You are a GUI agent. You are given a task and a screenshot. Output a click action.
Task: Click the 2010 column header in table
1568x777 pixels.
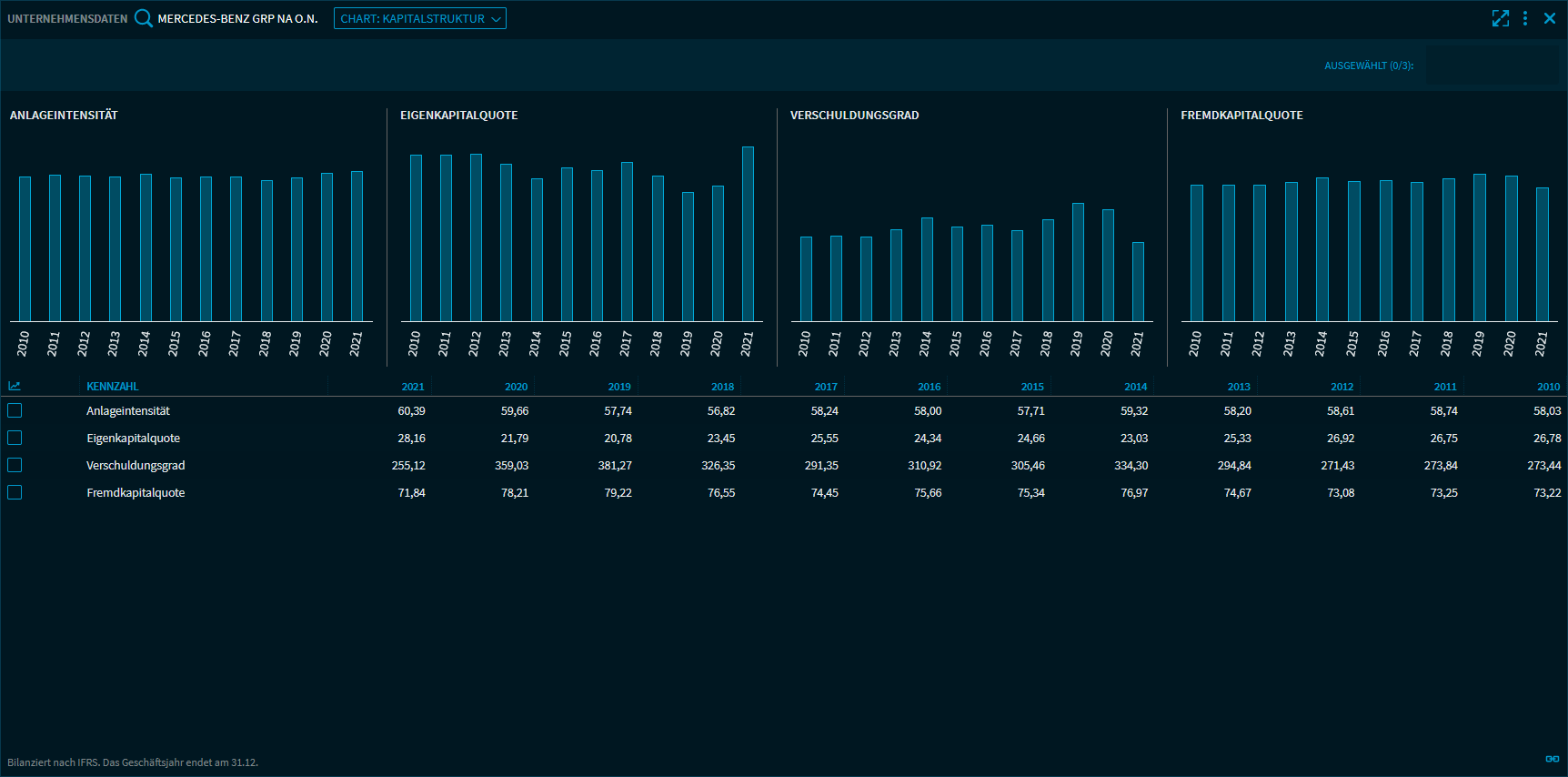coord(1548,387)
